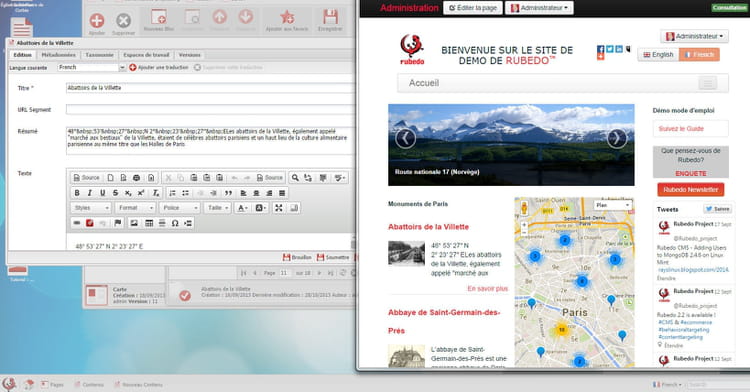Click the Brouillon save button
This screenshot has height=392, width=750.
point(297,257)
